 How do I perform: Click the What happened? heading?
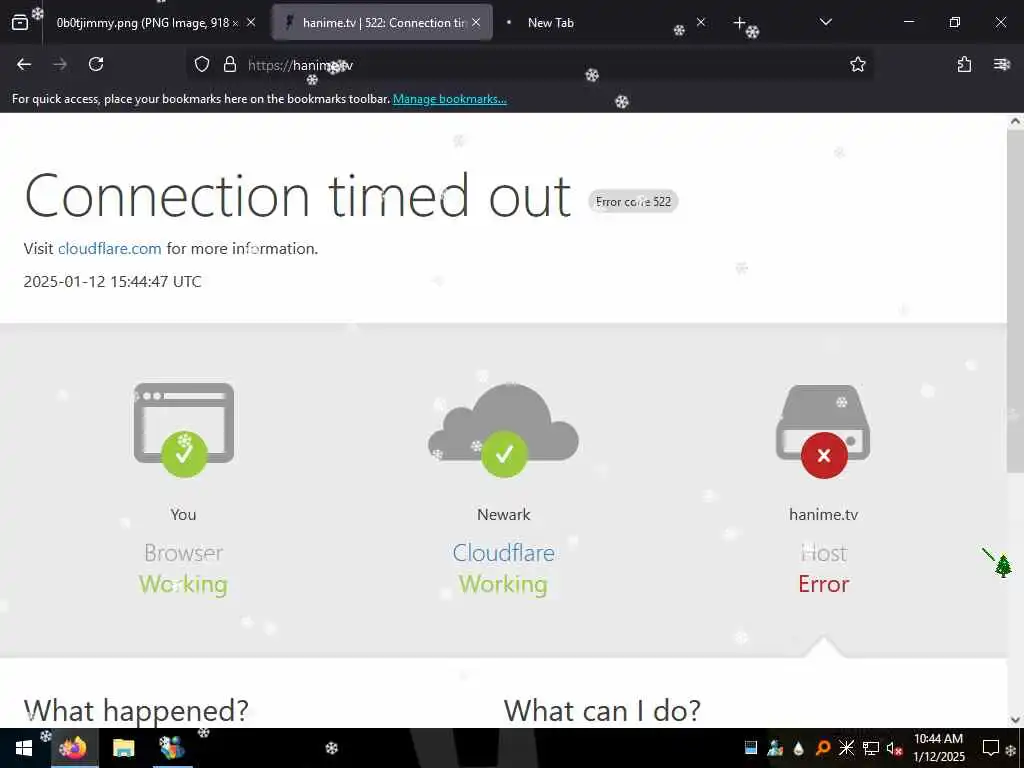(x=136, y=710)
